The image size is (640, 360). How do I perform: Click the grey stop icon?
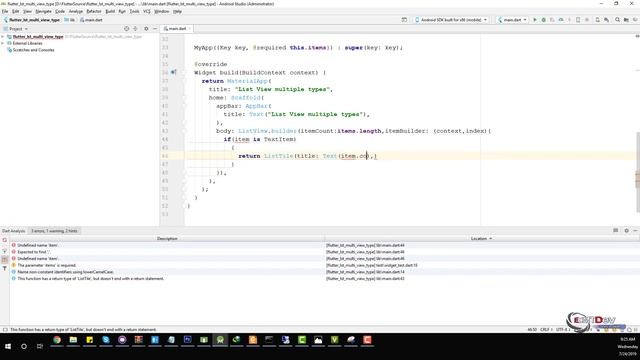[587, 20]
